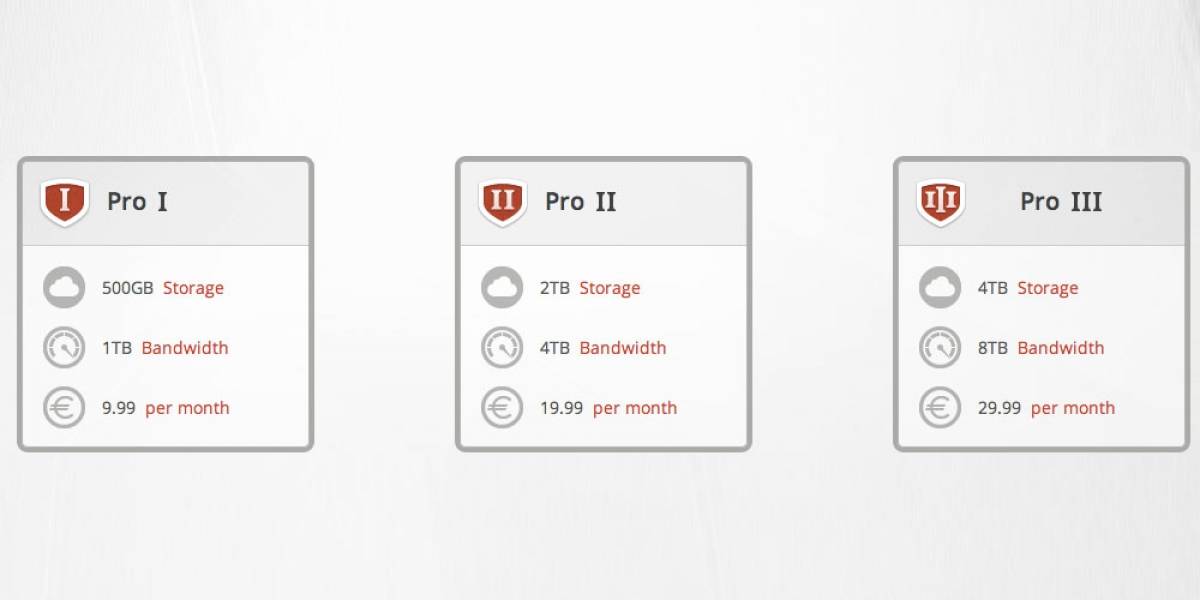Select the Pro III plan title

1061,202
